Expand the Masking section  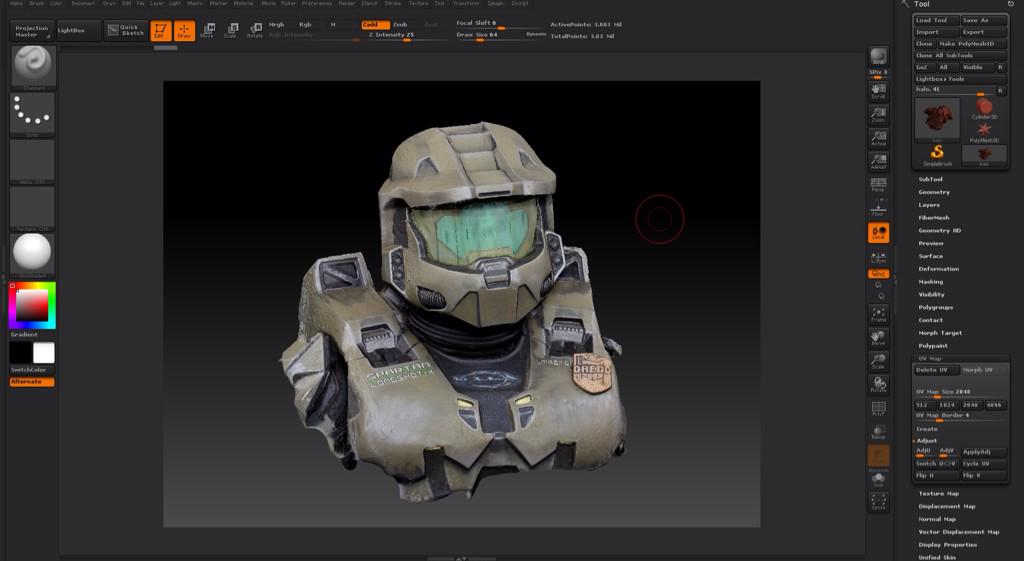pos(931,282)
